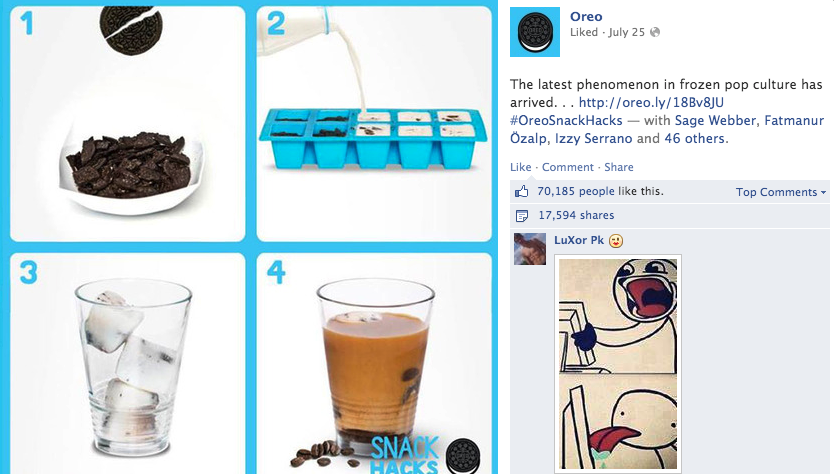Viewport: 834px width, 474px height.
Task: Open the #OreoSnackHacks hashtag
Action: [x=566, y=120]
